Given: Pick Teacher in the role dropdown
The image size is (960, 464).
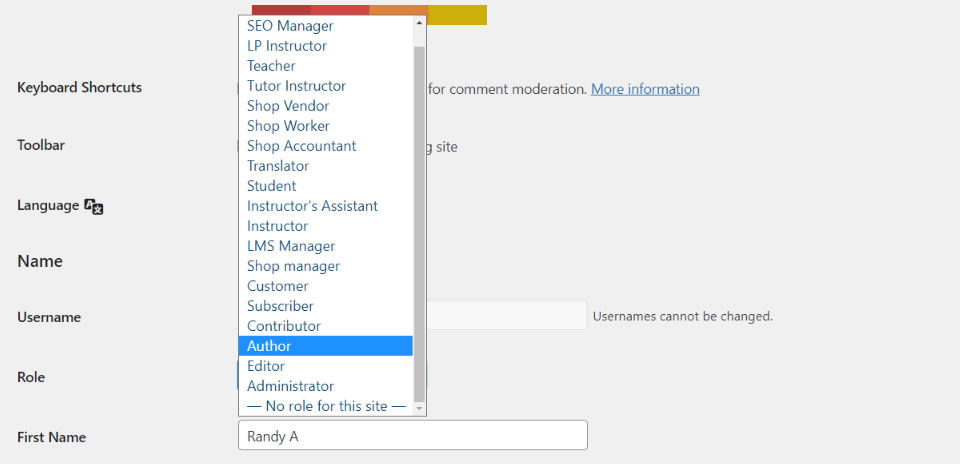Looking at the screenshot, I should [271, 66].
